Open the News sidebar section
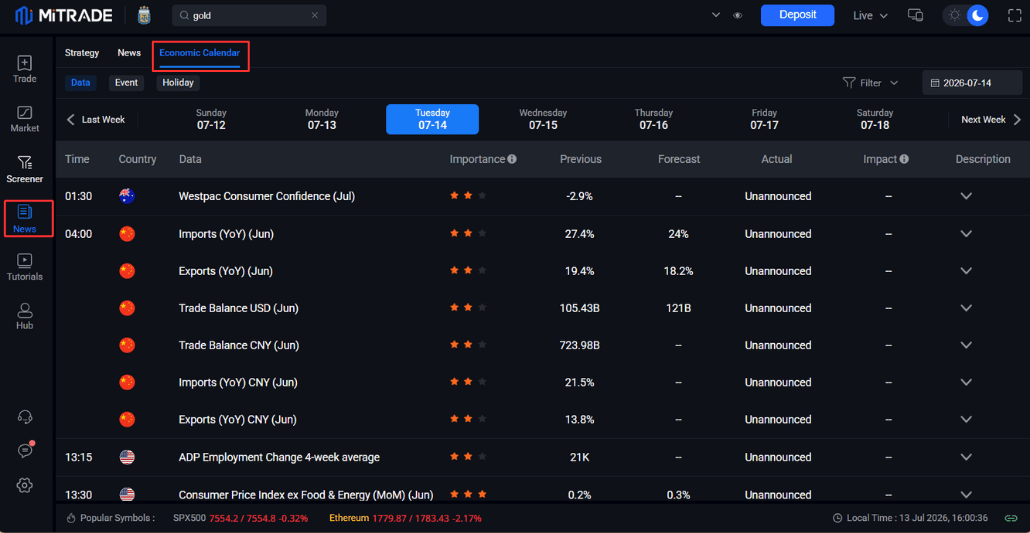Image resolution: width=1030 pixels, height=533 pixels. (x=25, y=220)
